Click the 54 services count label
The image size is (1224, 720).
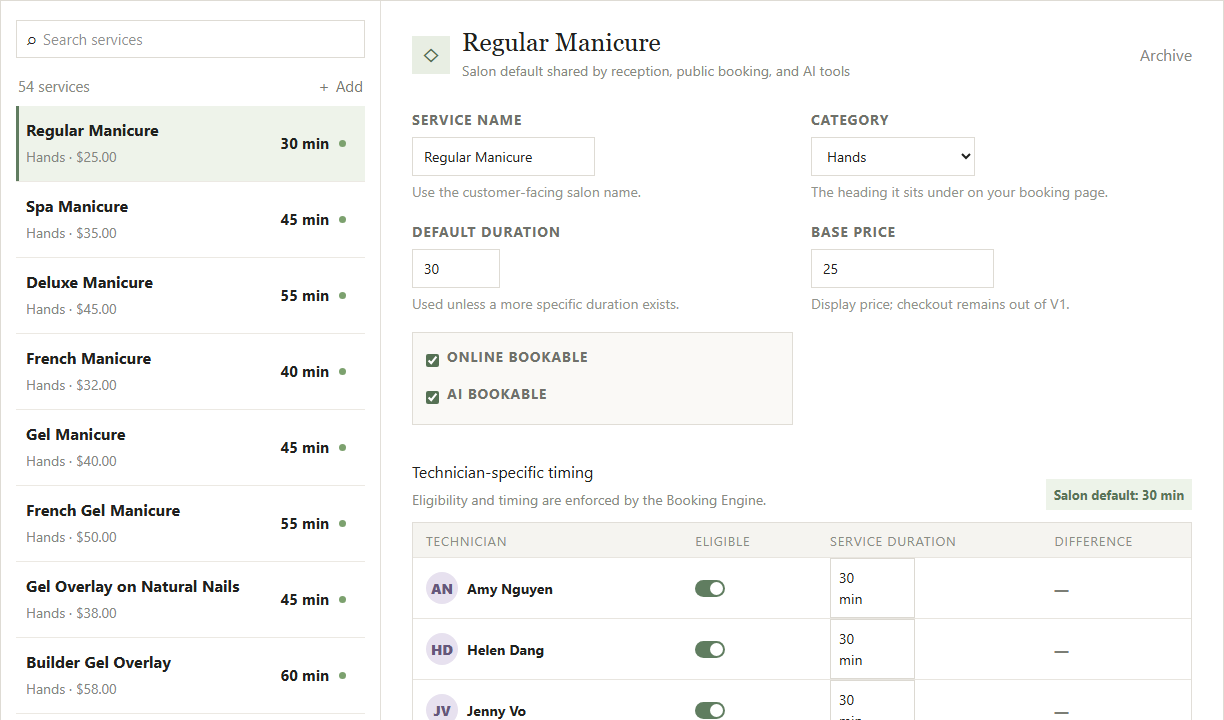54,87
